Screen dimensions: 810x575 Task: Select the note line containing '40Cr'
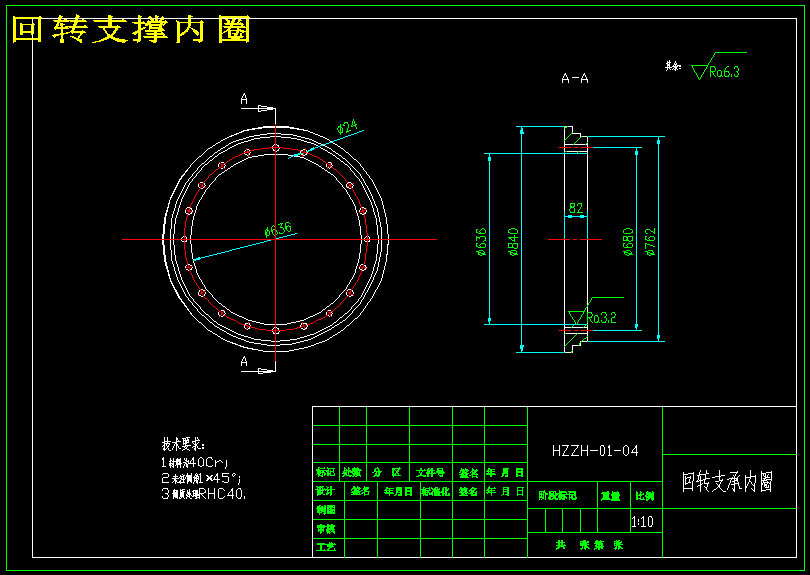pyautogui.click(x=195, y=462)
